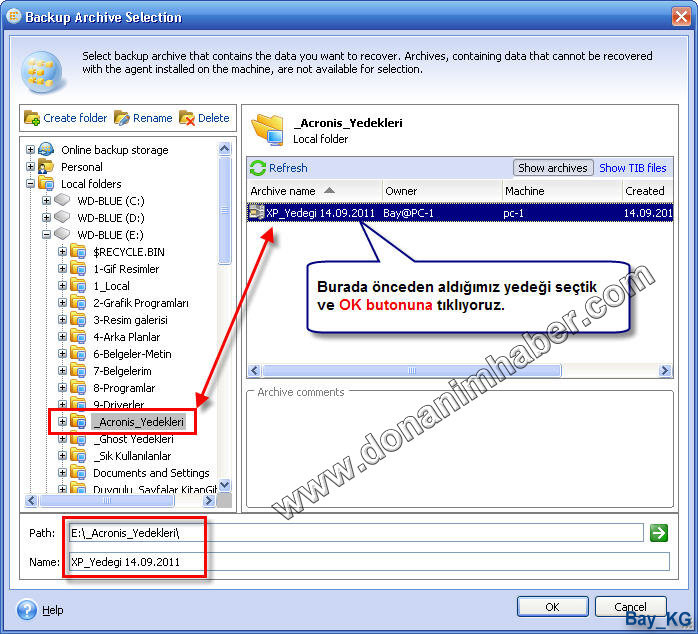Expand the 2-Grafik Programları folder

pos(62,303)
